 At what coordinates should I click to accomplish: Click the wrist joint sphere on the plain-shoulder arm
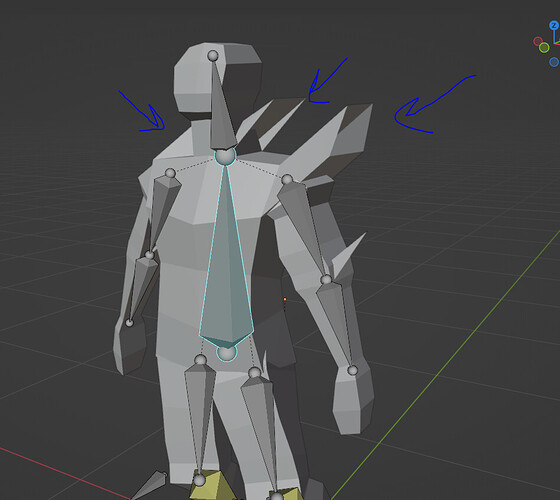(x=129, y=323)
